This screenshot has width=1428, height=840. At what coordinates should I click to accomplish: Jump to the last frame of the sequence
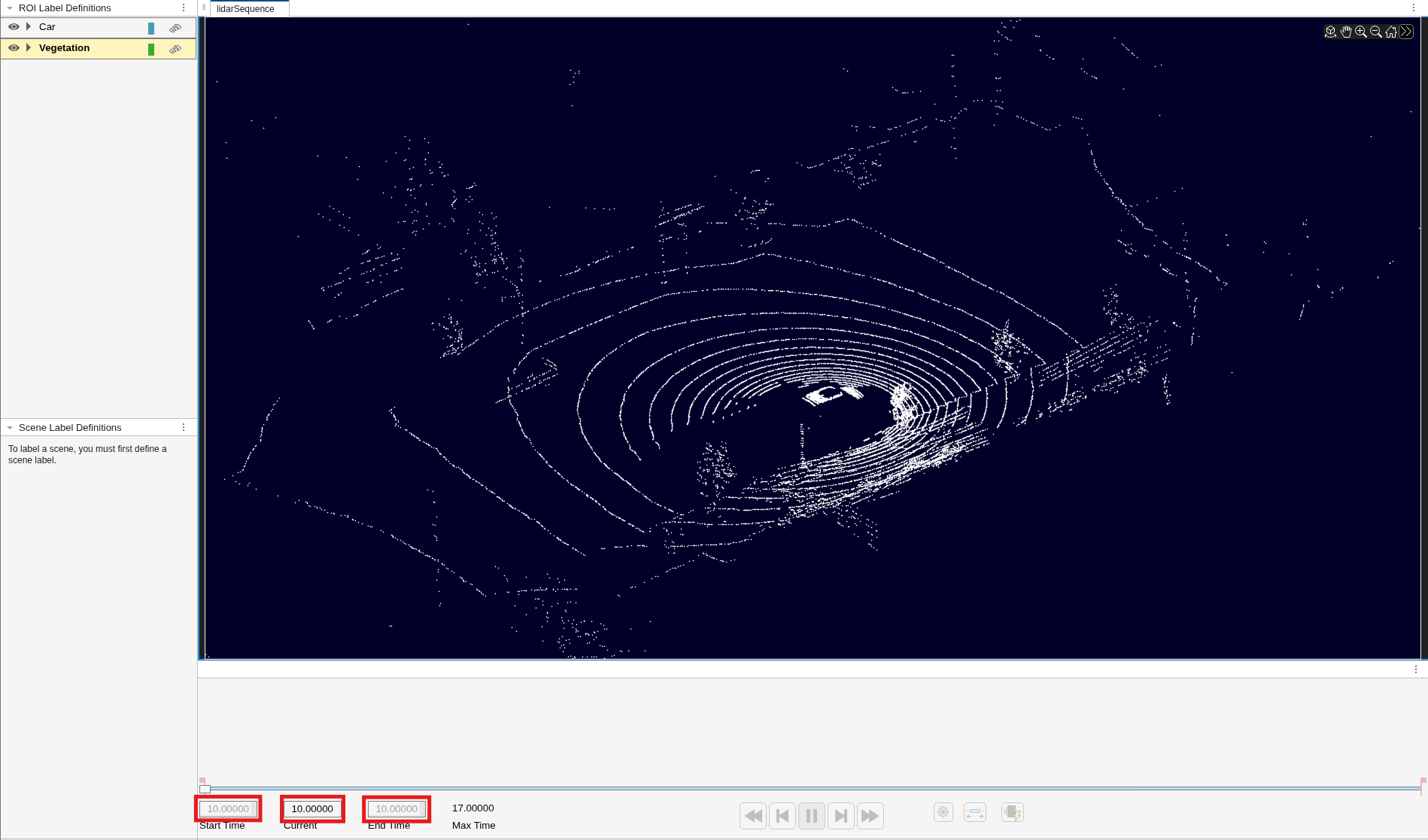(x=870, y=816)
